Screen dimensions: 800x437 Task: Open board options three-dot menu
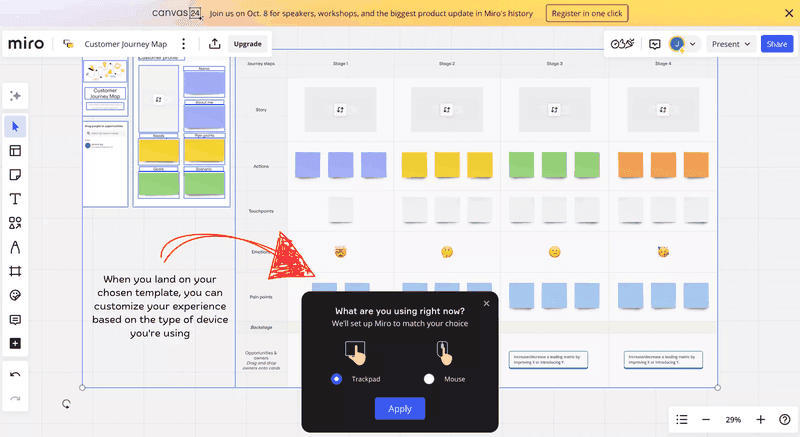click(182, 44)
